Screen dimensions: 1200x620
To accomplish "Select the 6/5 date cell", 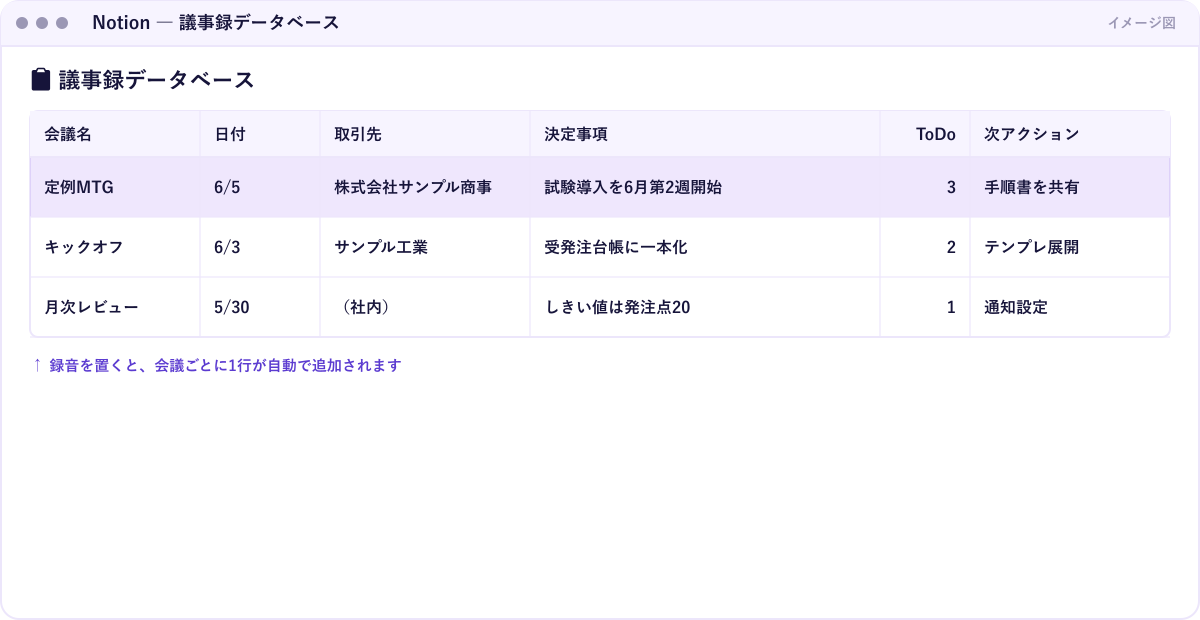I will tap(260, 187).
